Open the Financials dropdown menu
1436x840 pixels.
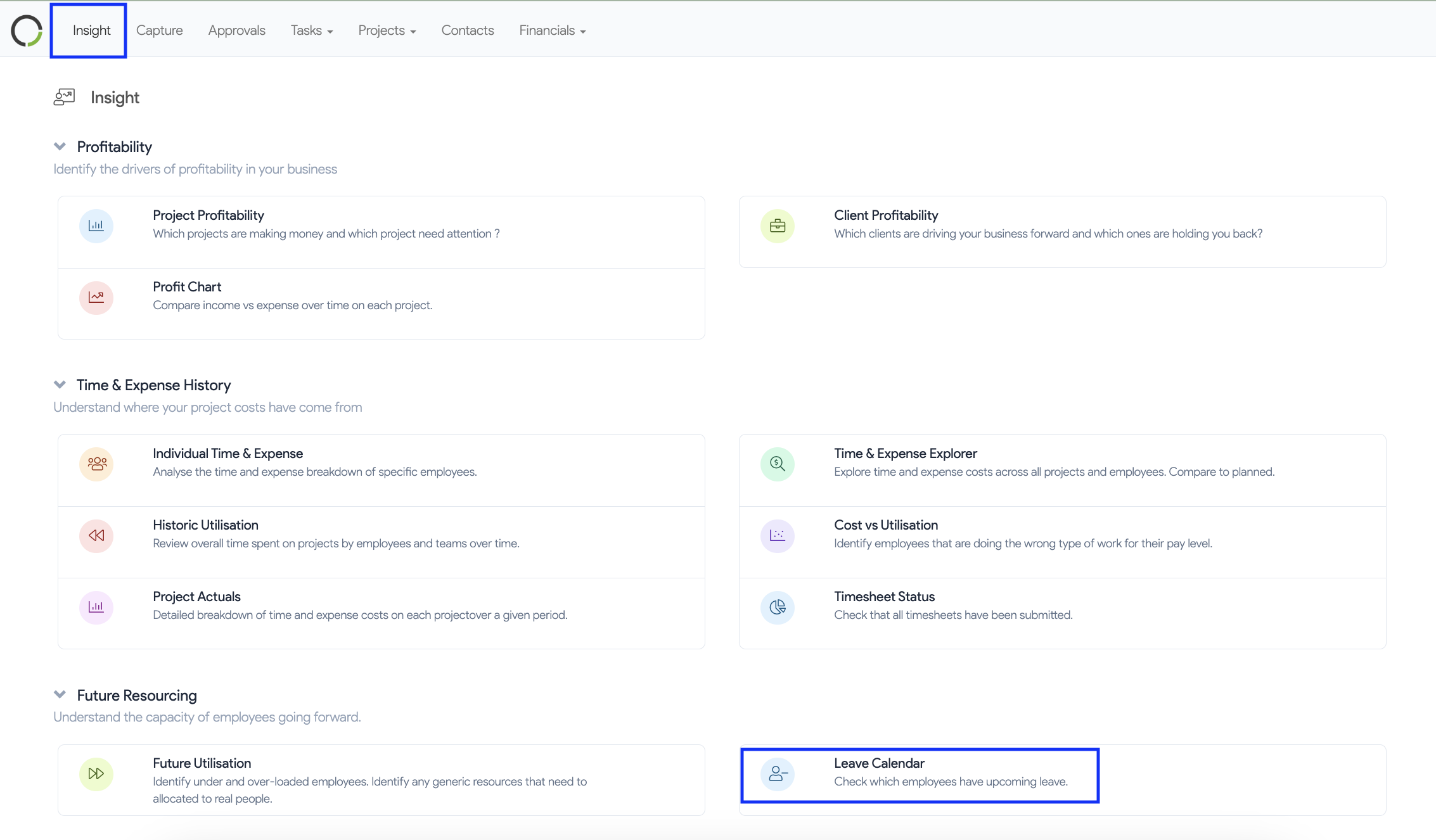coord(552,30)
